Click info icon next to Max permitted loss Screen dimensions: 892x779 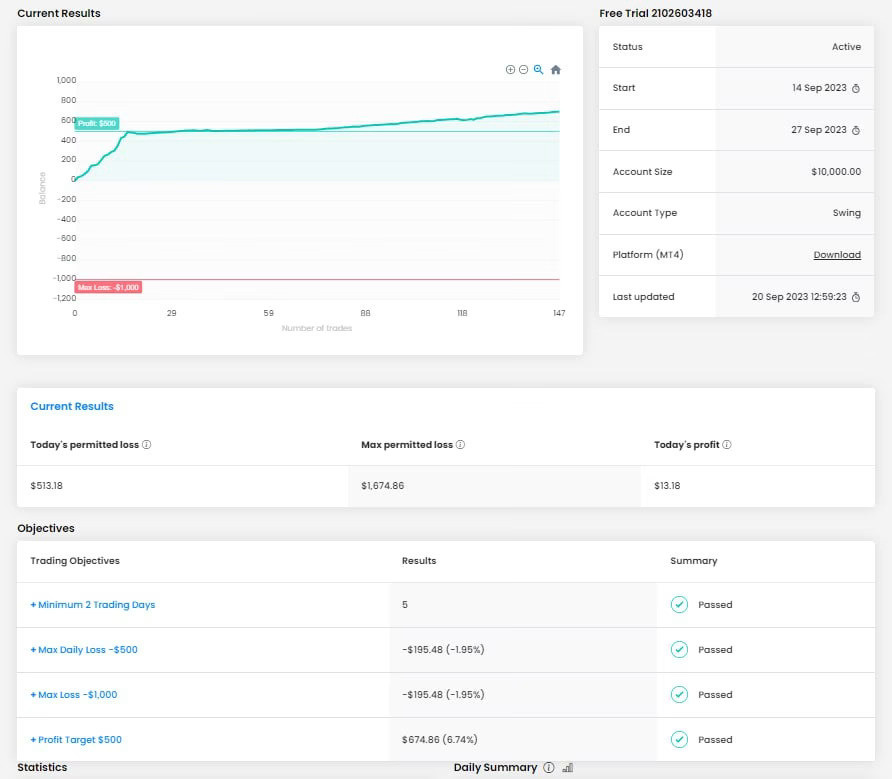(460, 445)
